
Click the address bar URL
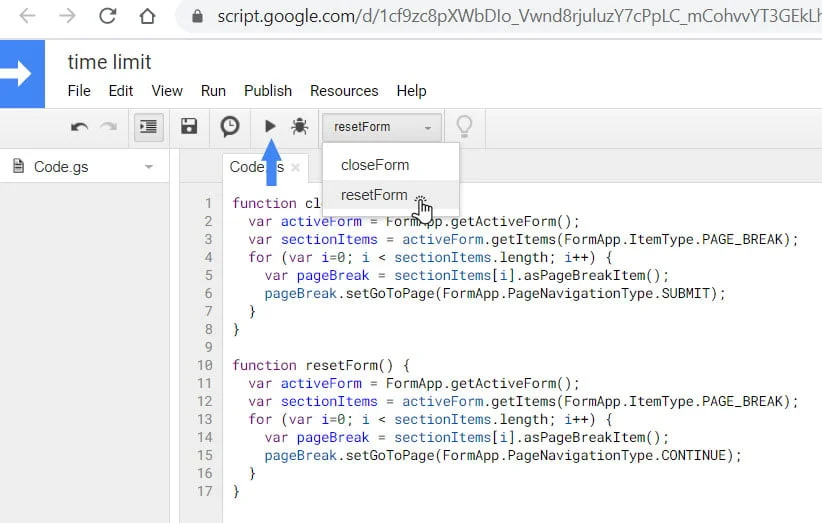click(x=519, y=17)
